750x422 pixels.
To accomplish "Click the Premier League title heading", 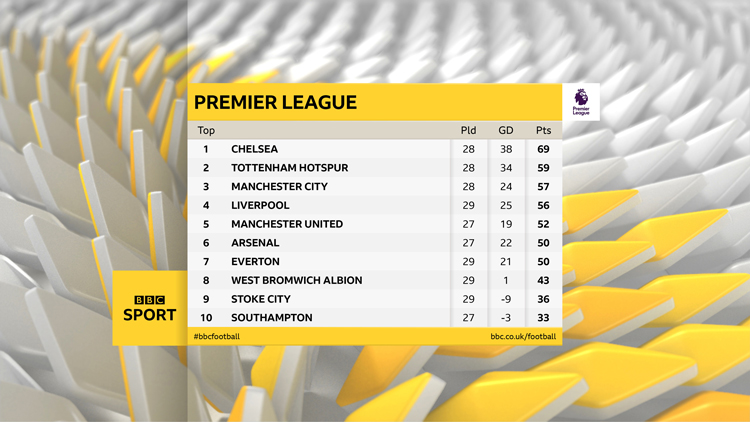I will click(275, 103).
